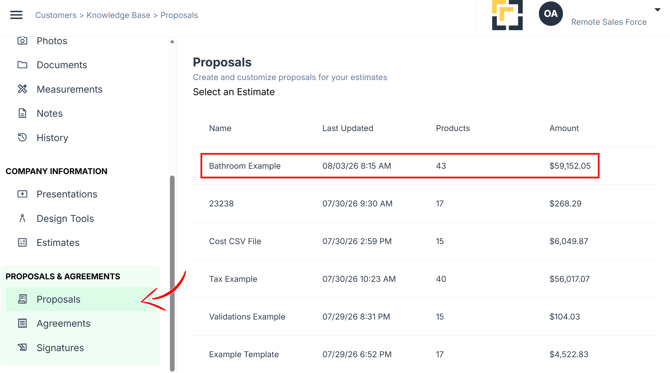Click the History clock icon
The height and width of the screenshot is (373, 670).
click(22, 137)
